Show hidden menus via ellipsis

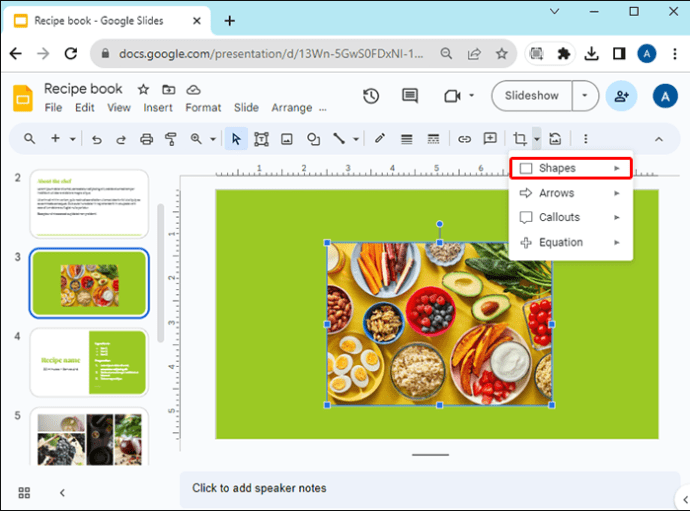tap(323, 109)
